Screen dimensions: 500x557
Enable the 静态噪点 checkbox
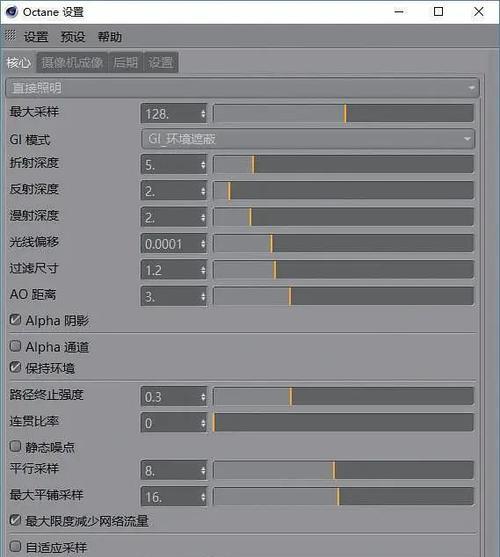click(x=15, y=446)
